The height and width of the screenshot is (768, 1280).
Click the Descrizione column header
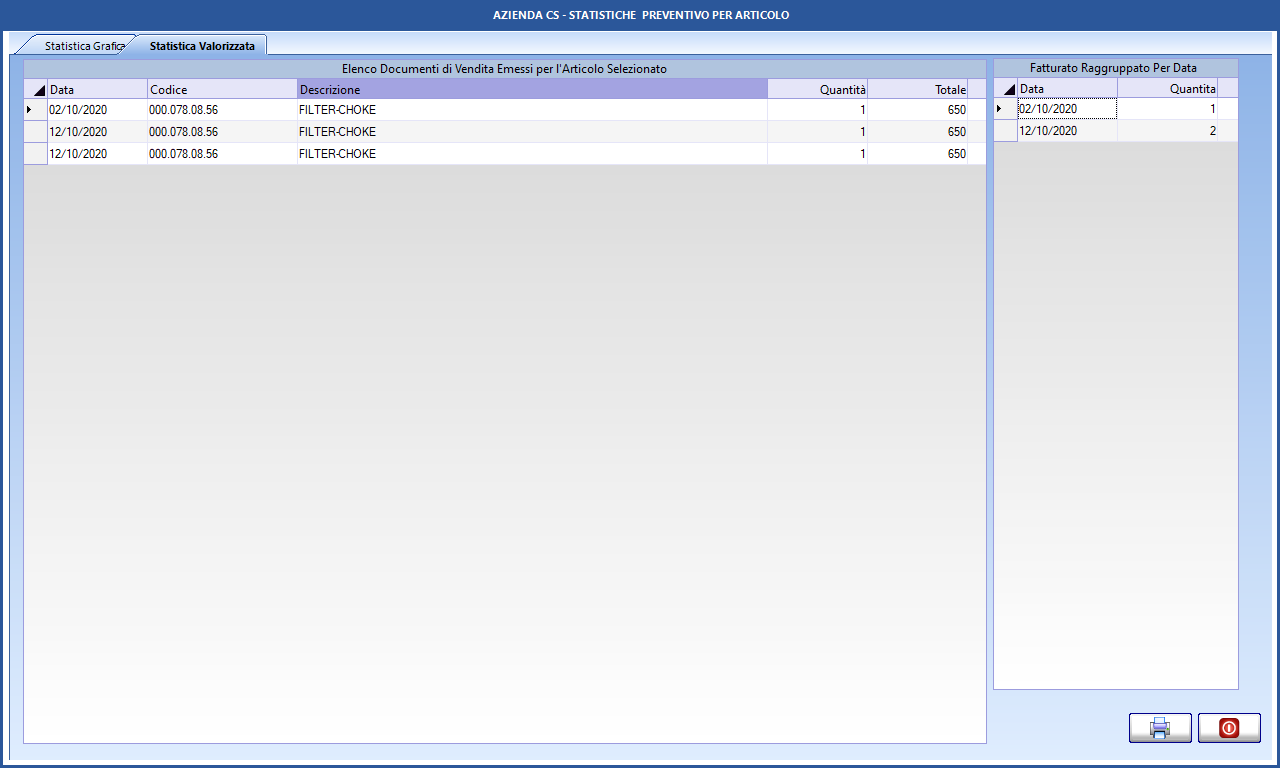(532, 89)
